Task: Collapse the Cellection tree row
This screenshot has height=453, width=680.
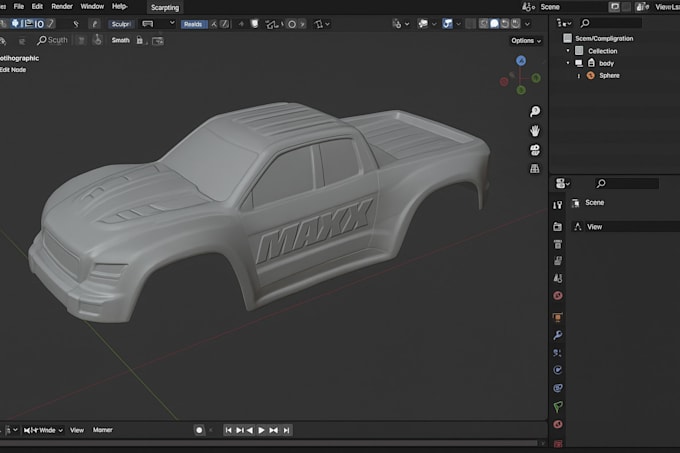Action: (x=568, y=51)
